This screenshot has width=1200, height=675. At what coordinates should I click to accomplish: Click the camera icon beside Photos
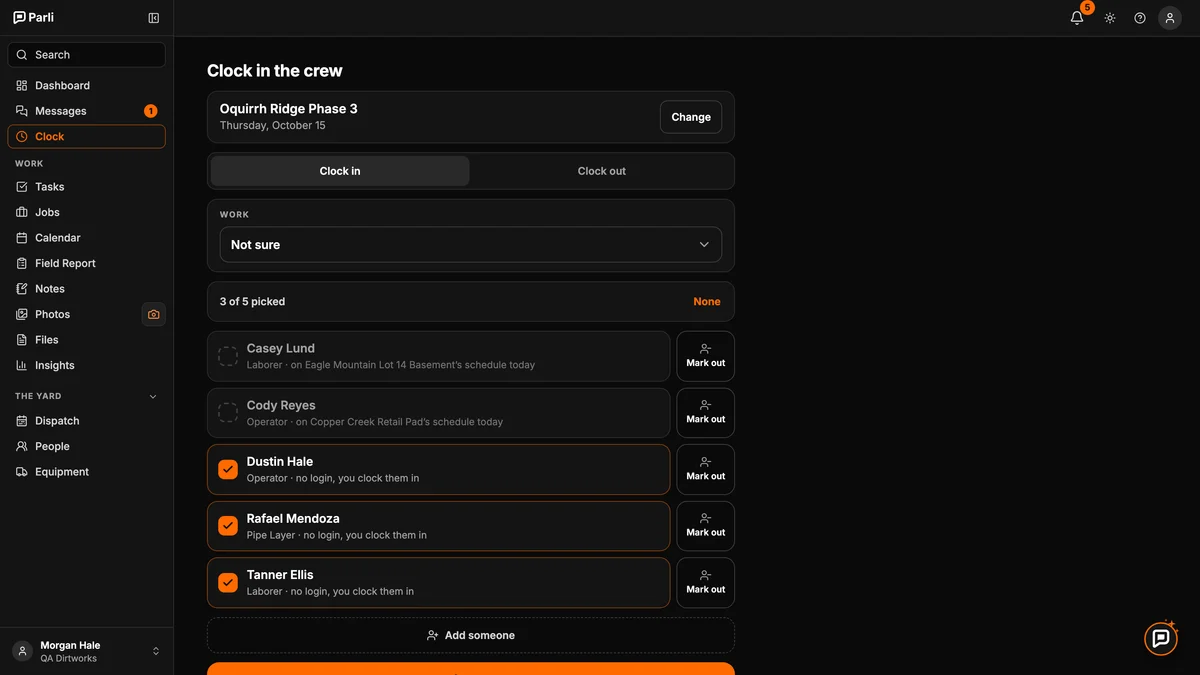coord(153,314)
